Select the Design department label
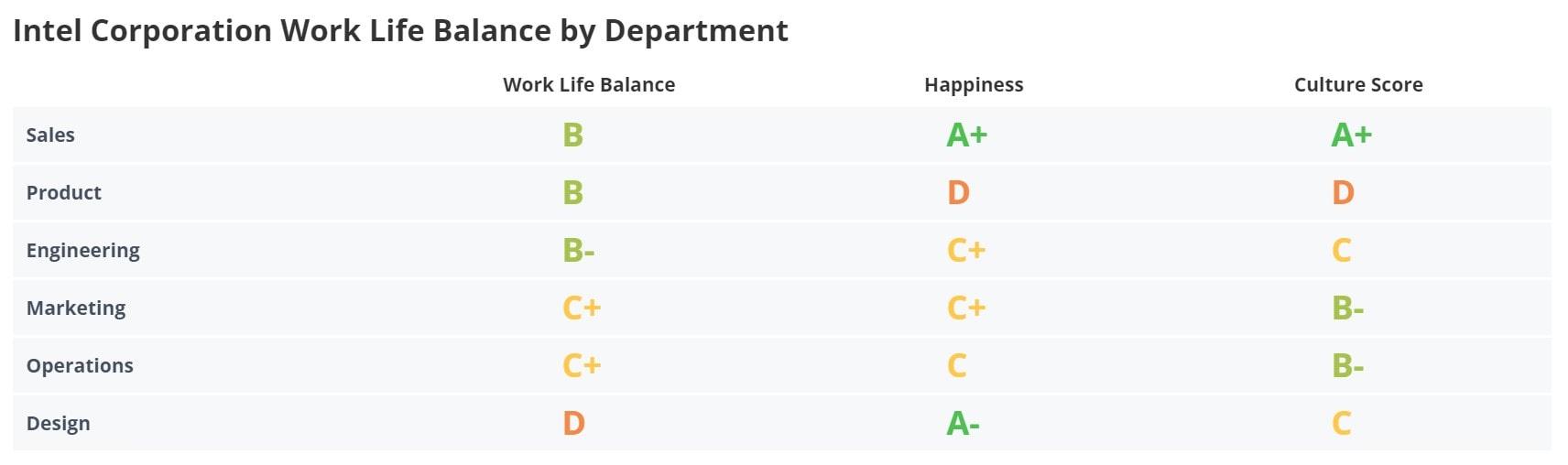 point(58,424)
